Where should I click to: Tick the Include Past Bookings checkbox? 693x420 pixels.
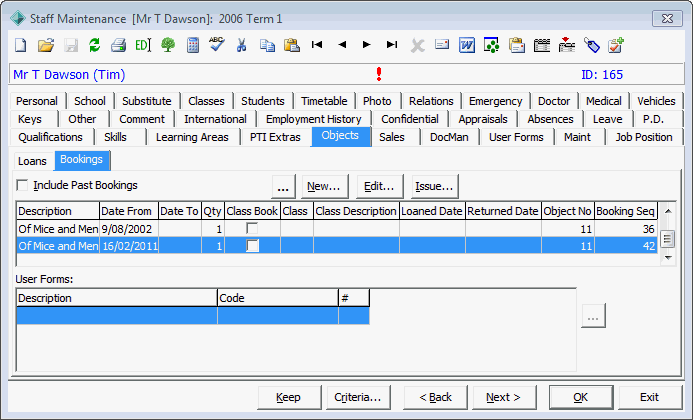pos(22,185)
